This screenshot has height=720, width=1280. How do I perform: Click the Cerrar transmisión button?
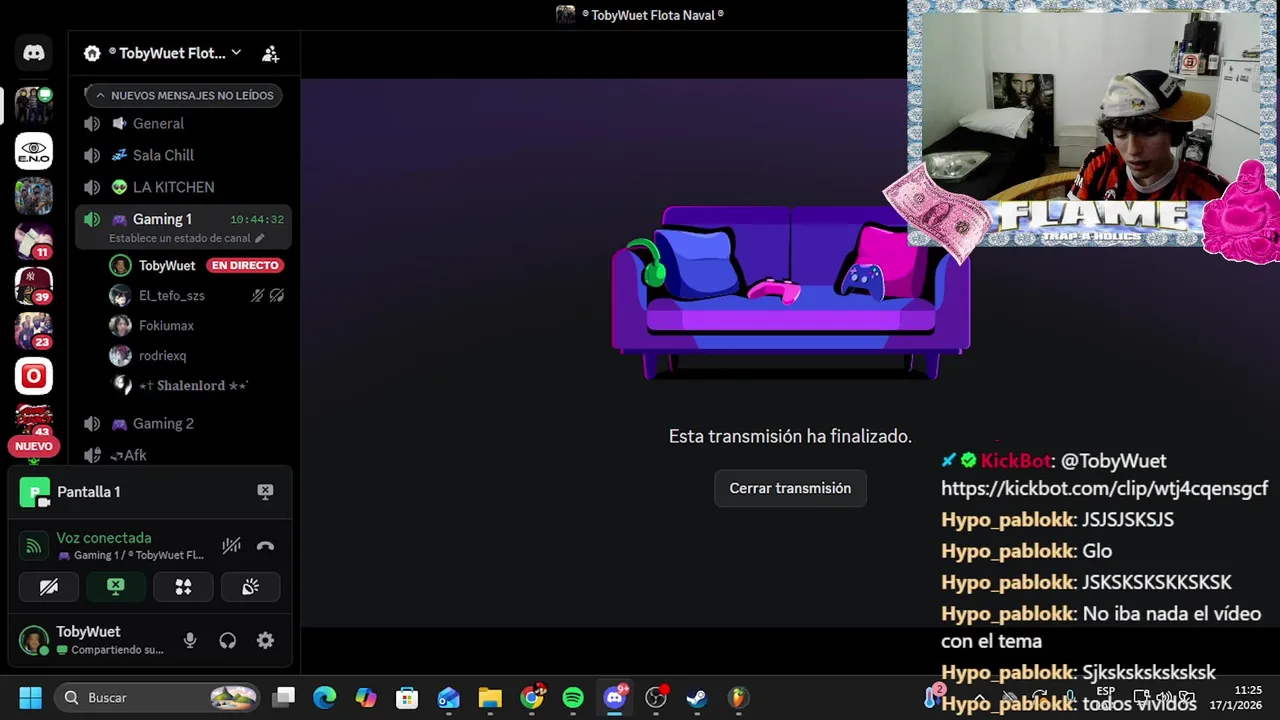790,488
